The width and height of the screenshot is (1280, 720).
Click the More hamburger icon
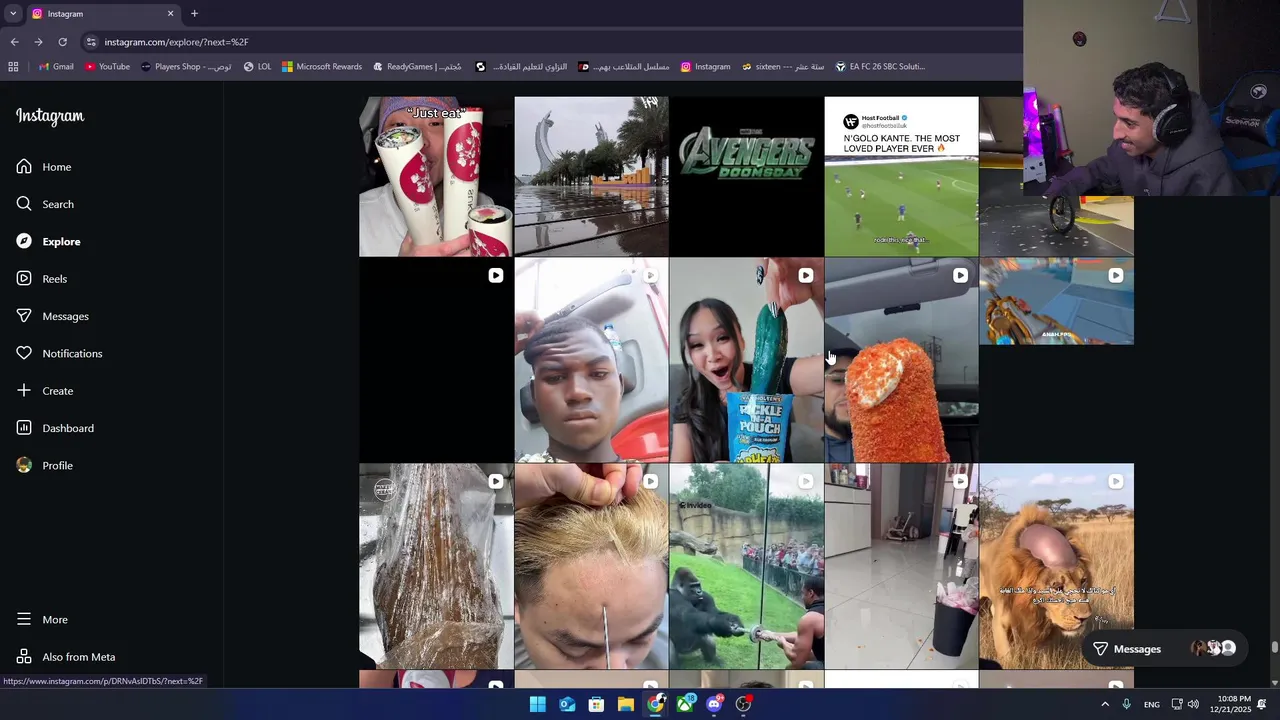tap(24, 619)
